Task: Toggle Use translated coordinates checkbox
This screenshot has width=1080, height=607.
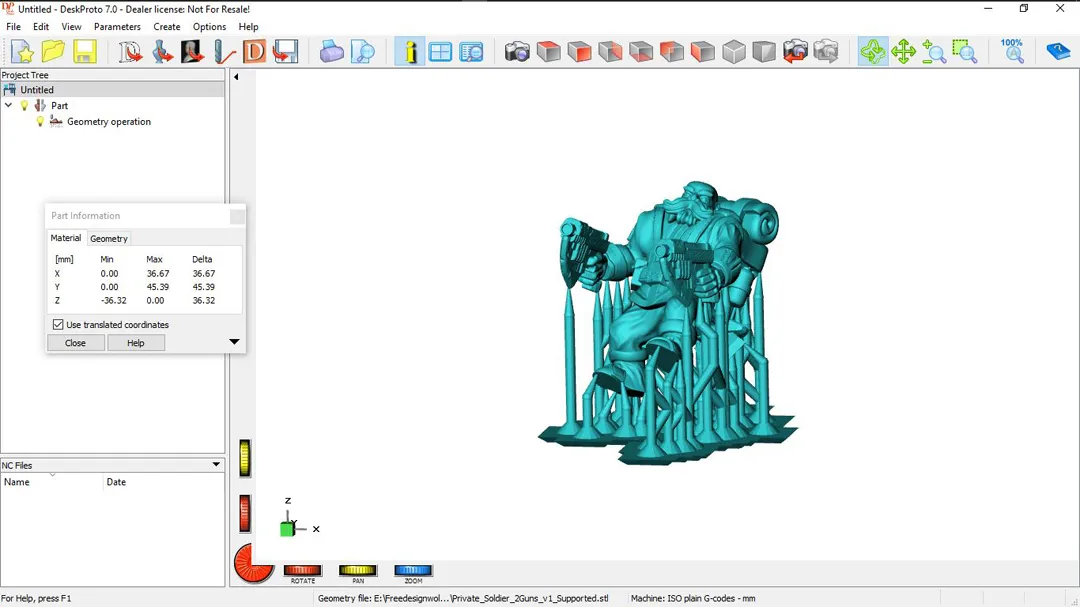Action: (58, 325)
